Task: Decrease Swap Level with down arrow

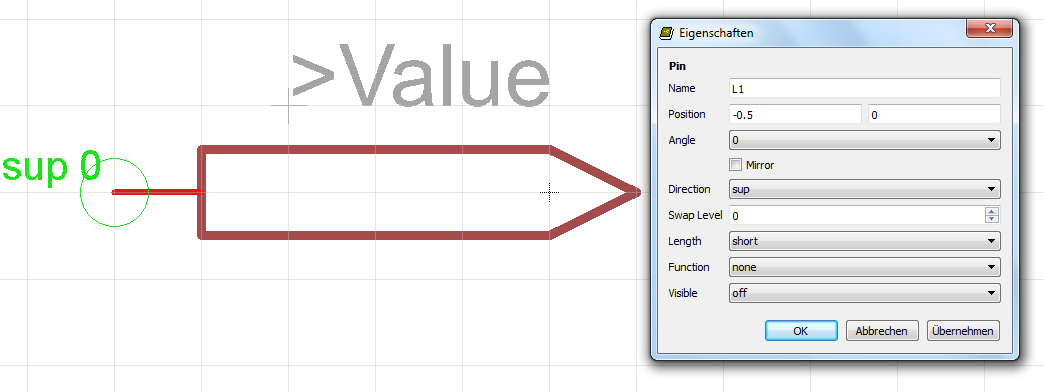Action: (992, 219)
